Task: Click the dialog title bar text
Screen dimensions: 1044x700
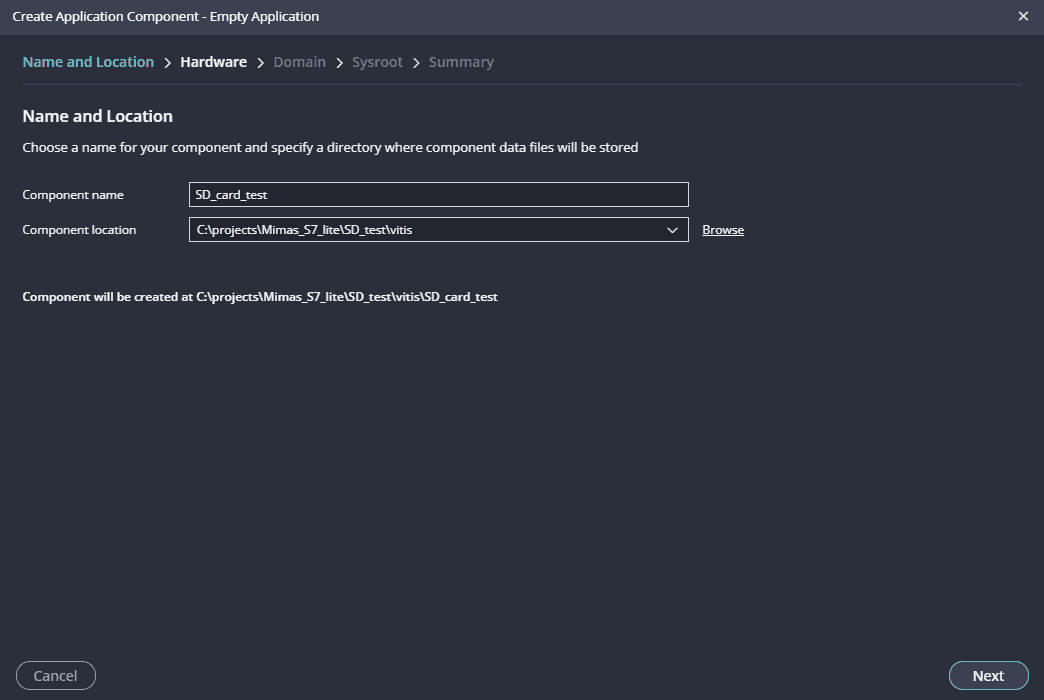Action: [165, 16]
